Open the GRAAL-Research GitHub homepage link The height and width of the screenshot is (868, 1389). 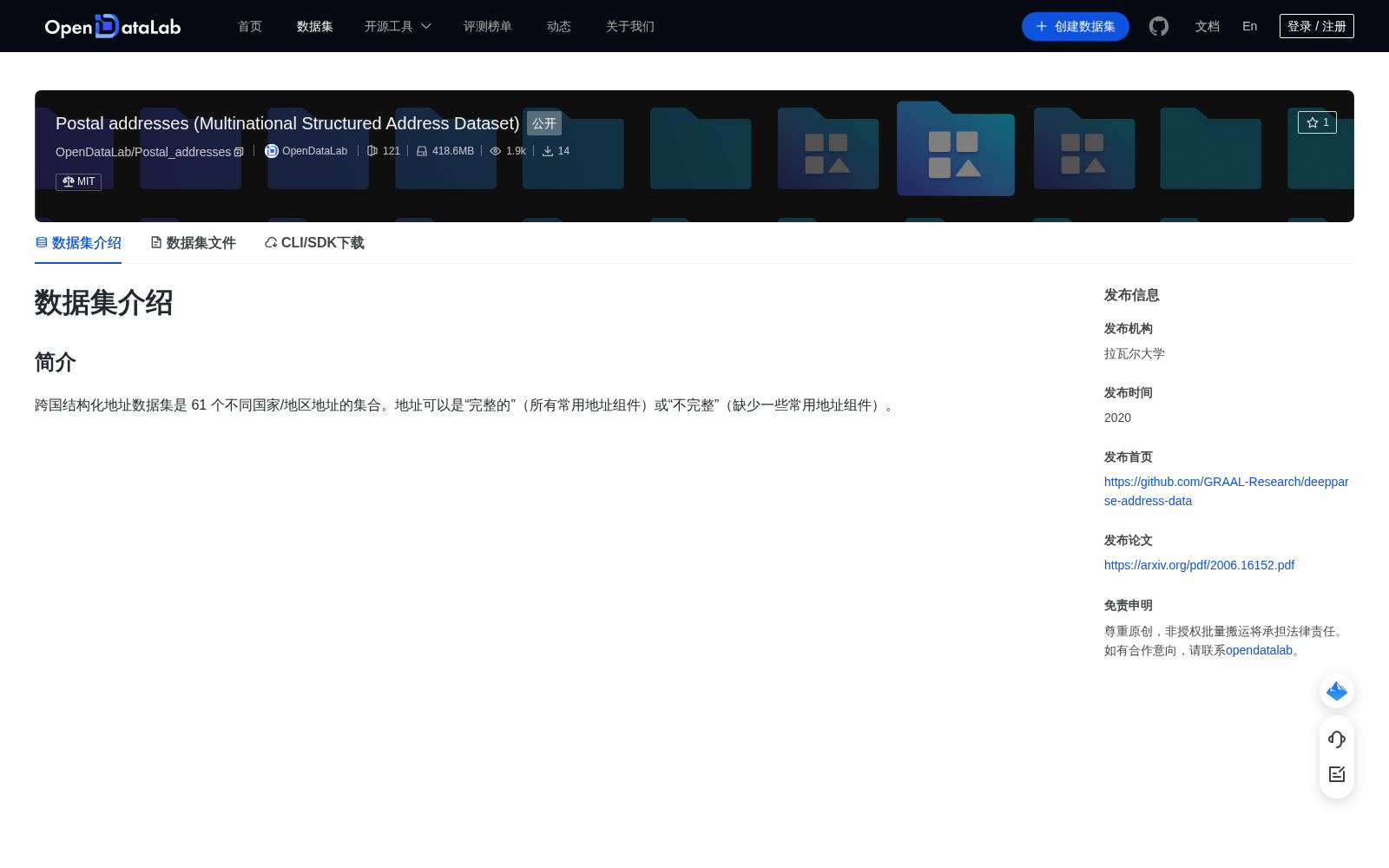1227,491
